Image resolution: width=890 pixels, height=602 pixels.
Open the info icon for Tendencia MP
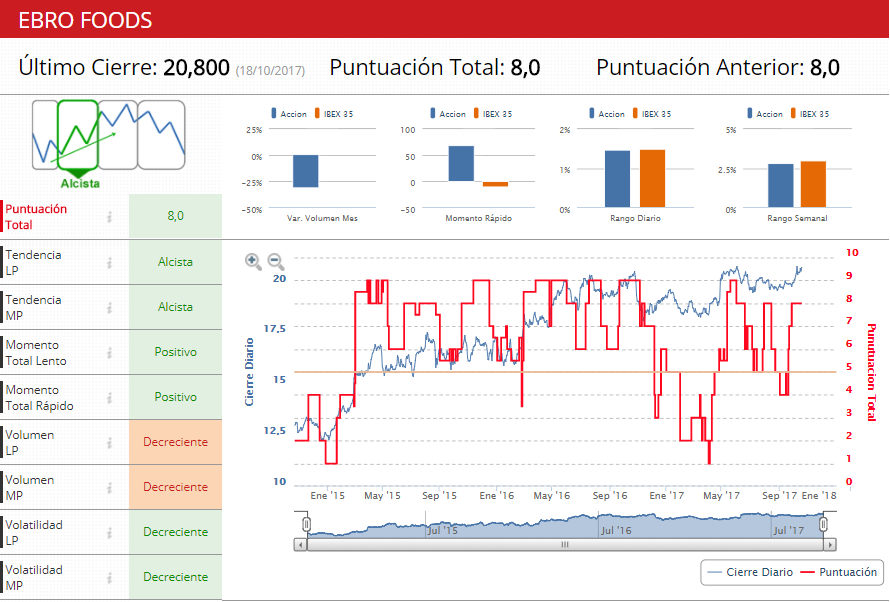[110, 308]
